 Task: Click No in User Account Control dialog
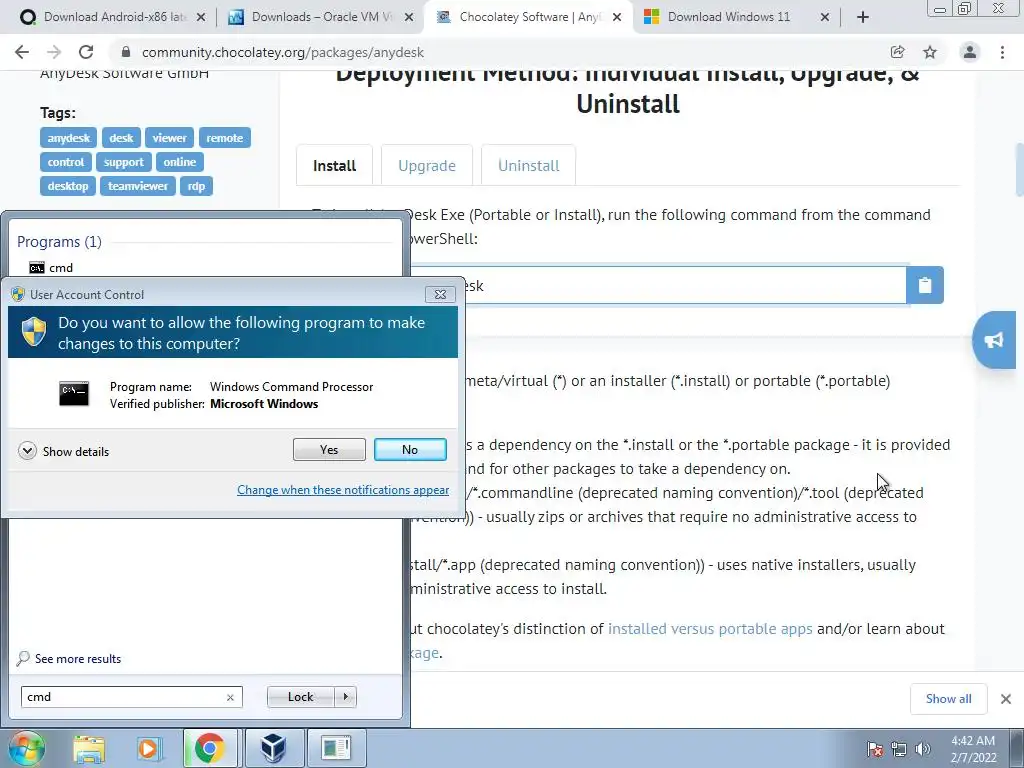[x=410, y=449]
